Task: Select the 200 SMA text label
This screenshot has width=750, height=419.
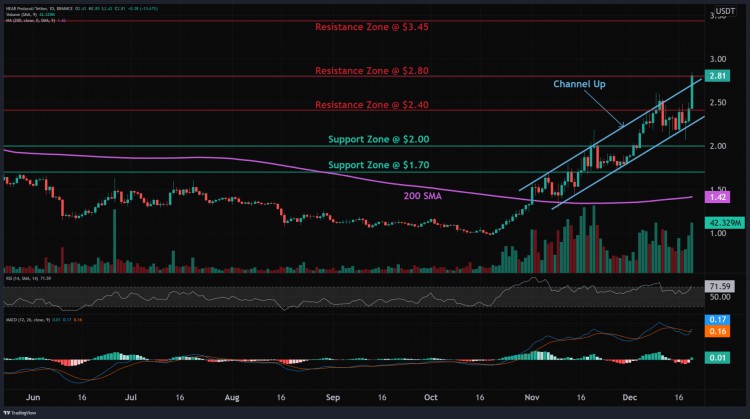Action: (422, 196)
